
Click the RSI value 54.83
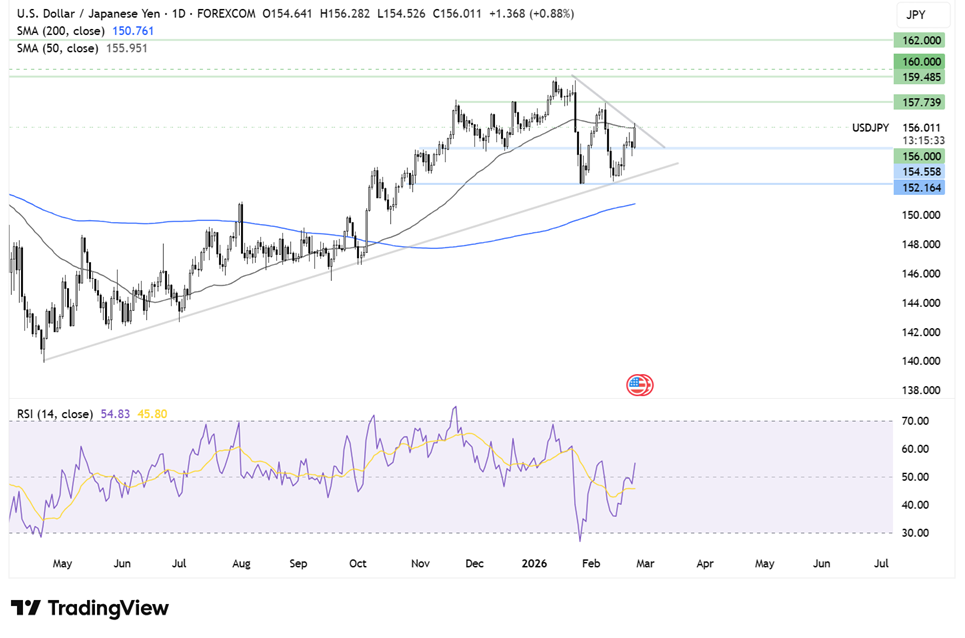pyautogui.click(x=115, y=414)
